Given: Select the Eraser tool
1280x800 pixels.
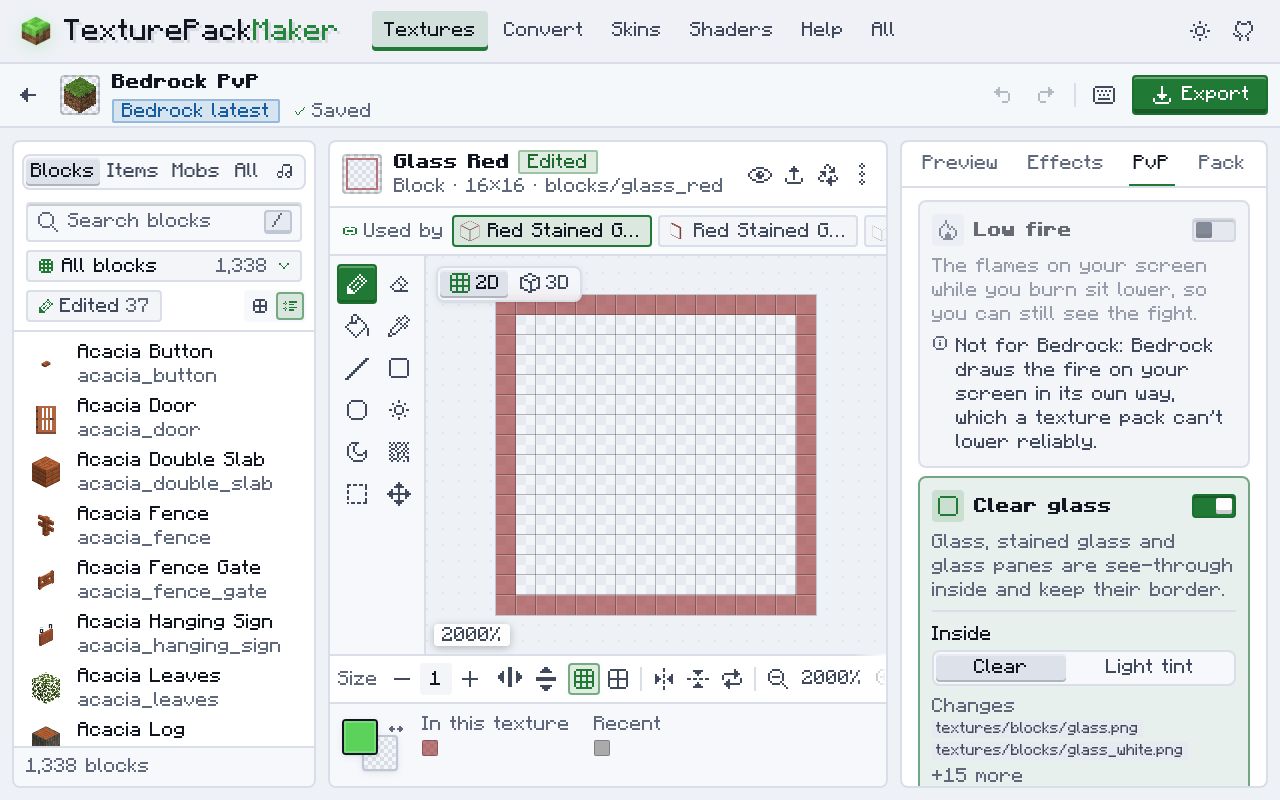Looking at the screenshot, I should tap(399, 284).
